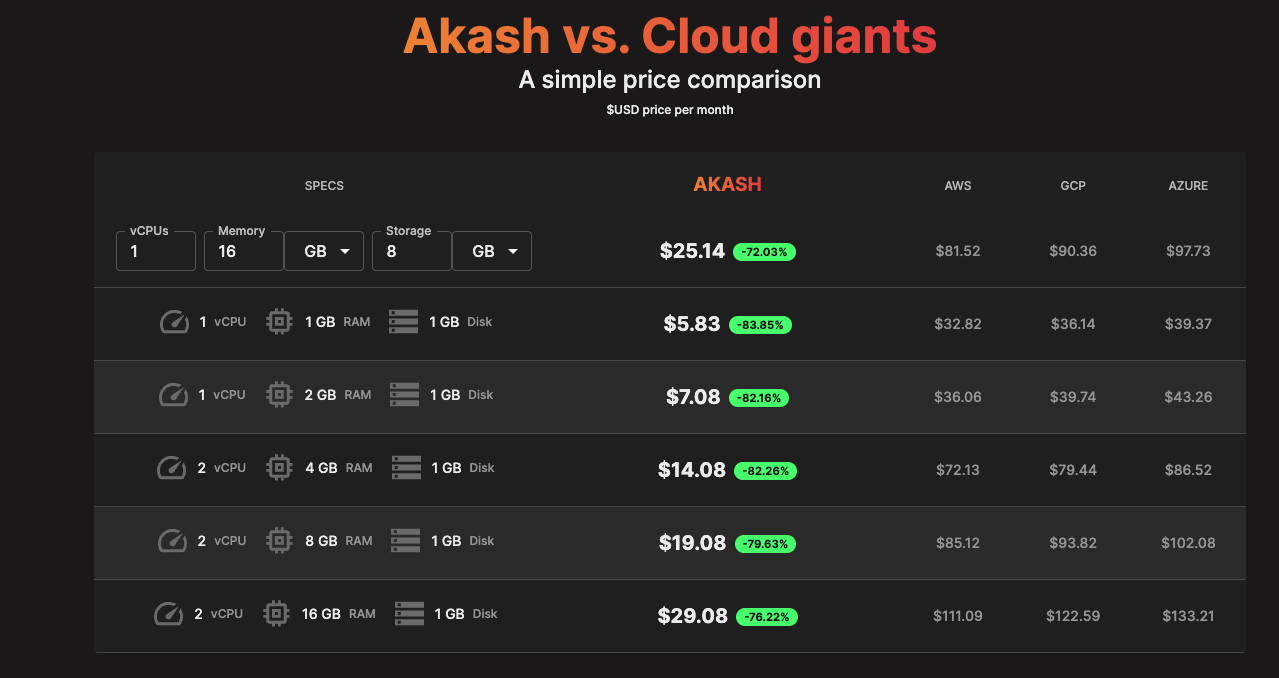1279x678 pixels.
Task: Click the disk stack icon in the 2 GB RAM row
Action: 404,395
